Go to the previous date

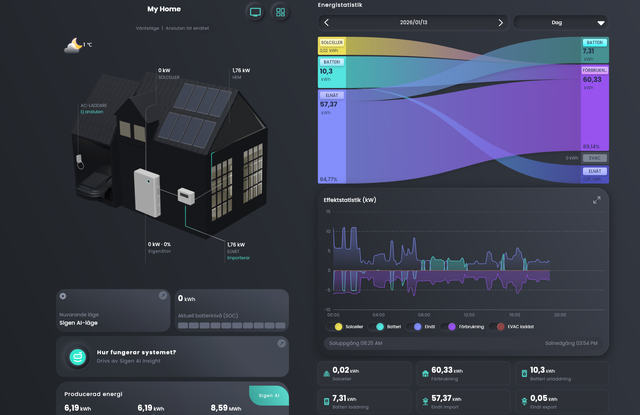tap(327, 23)
